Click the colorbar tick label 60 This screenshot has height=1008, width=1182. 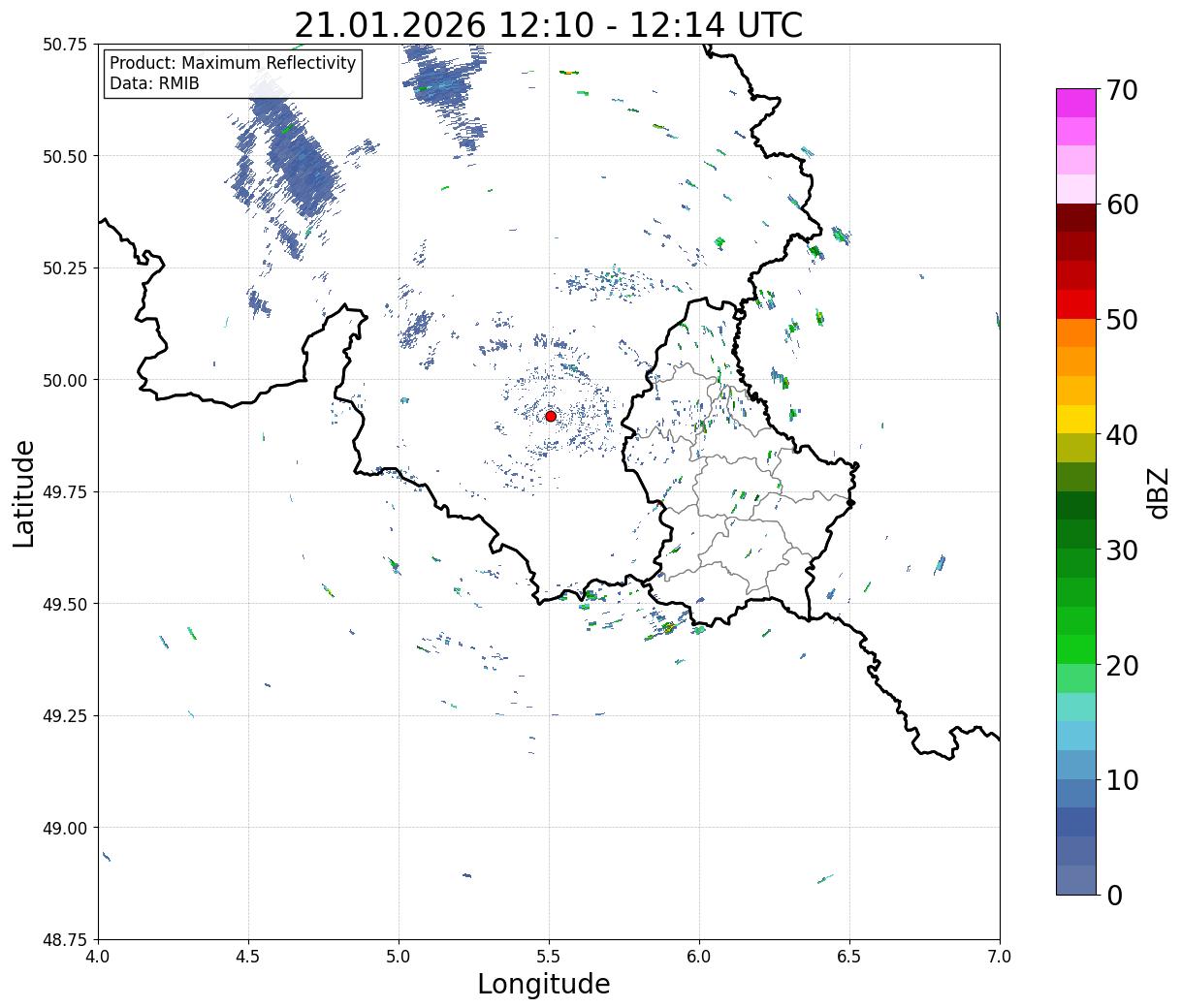click(x=1122, y=205)
